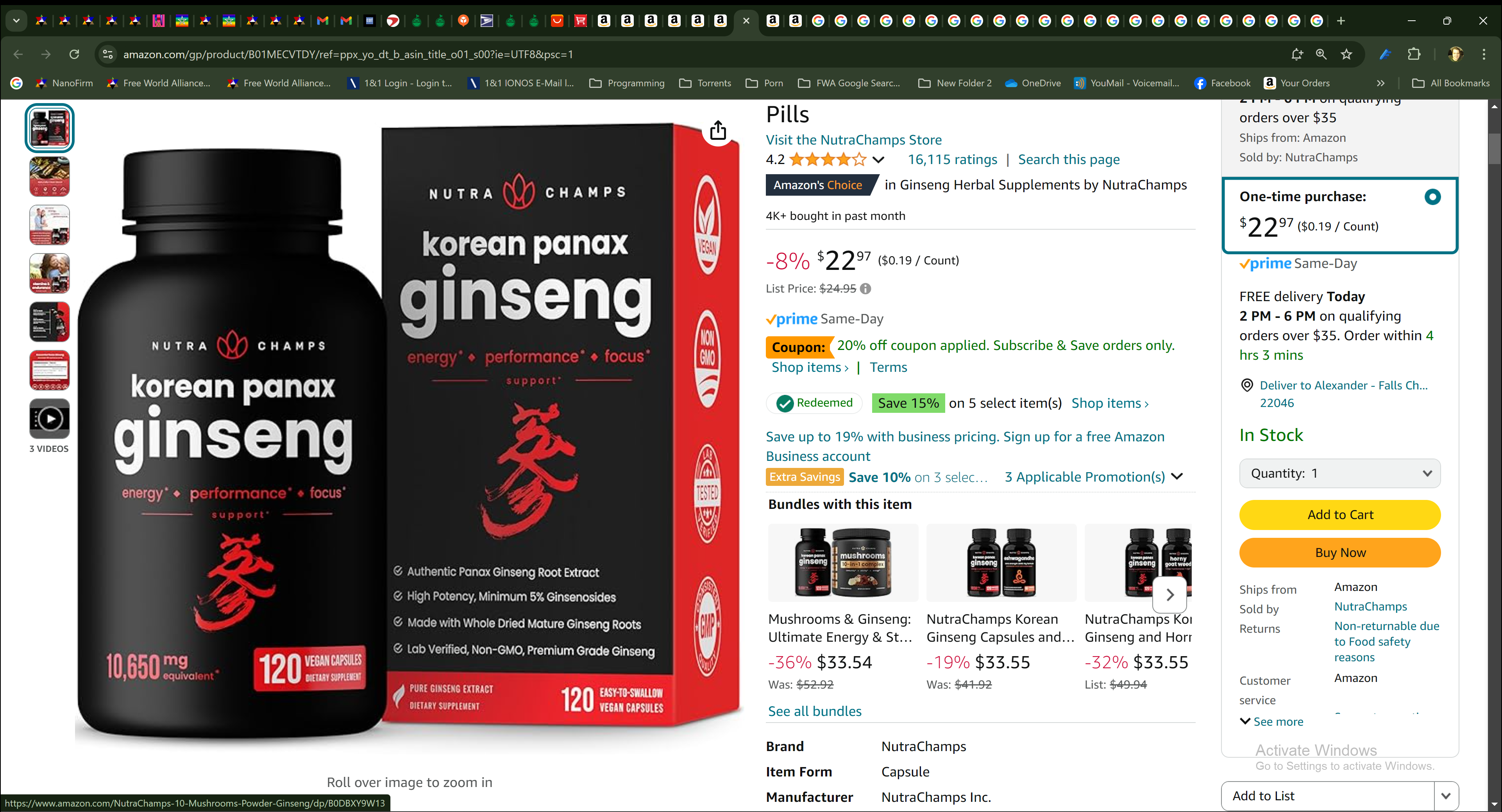Open the browser zoom magnifier icon
This screenshot has width=1502, height=812.
(x=1321, y=54)
